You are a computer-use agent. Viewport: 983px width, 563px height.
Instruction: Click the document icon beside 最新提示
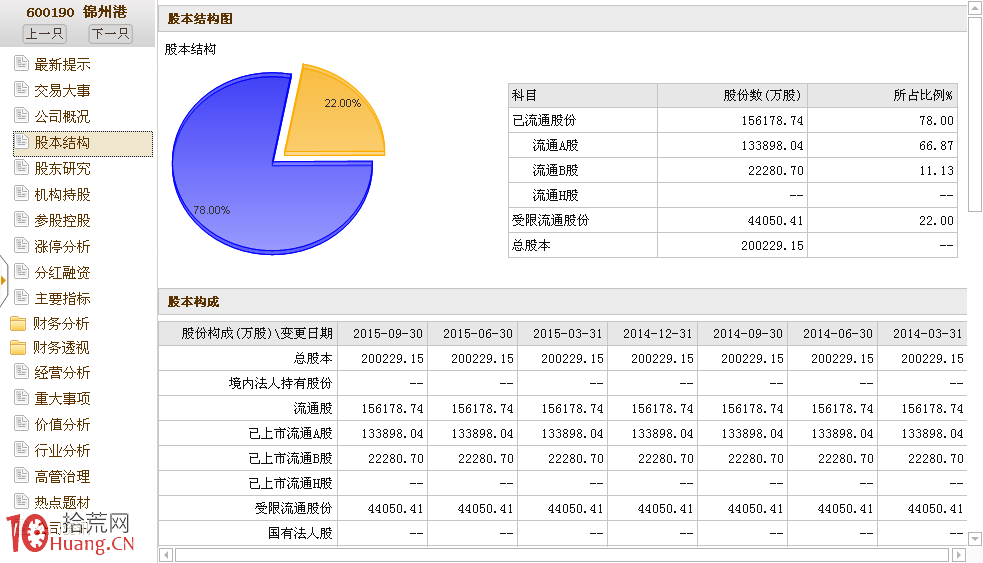[21, 63]
